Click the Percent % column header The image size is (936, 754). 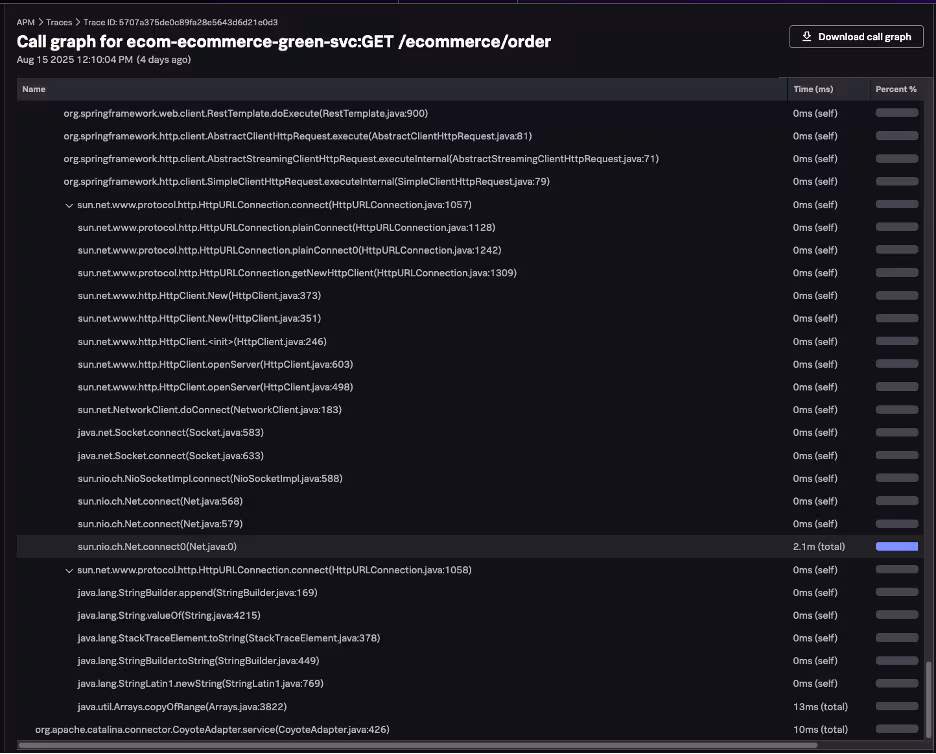pyautogui.click(x=896, y=89)
